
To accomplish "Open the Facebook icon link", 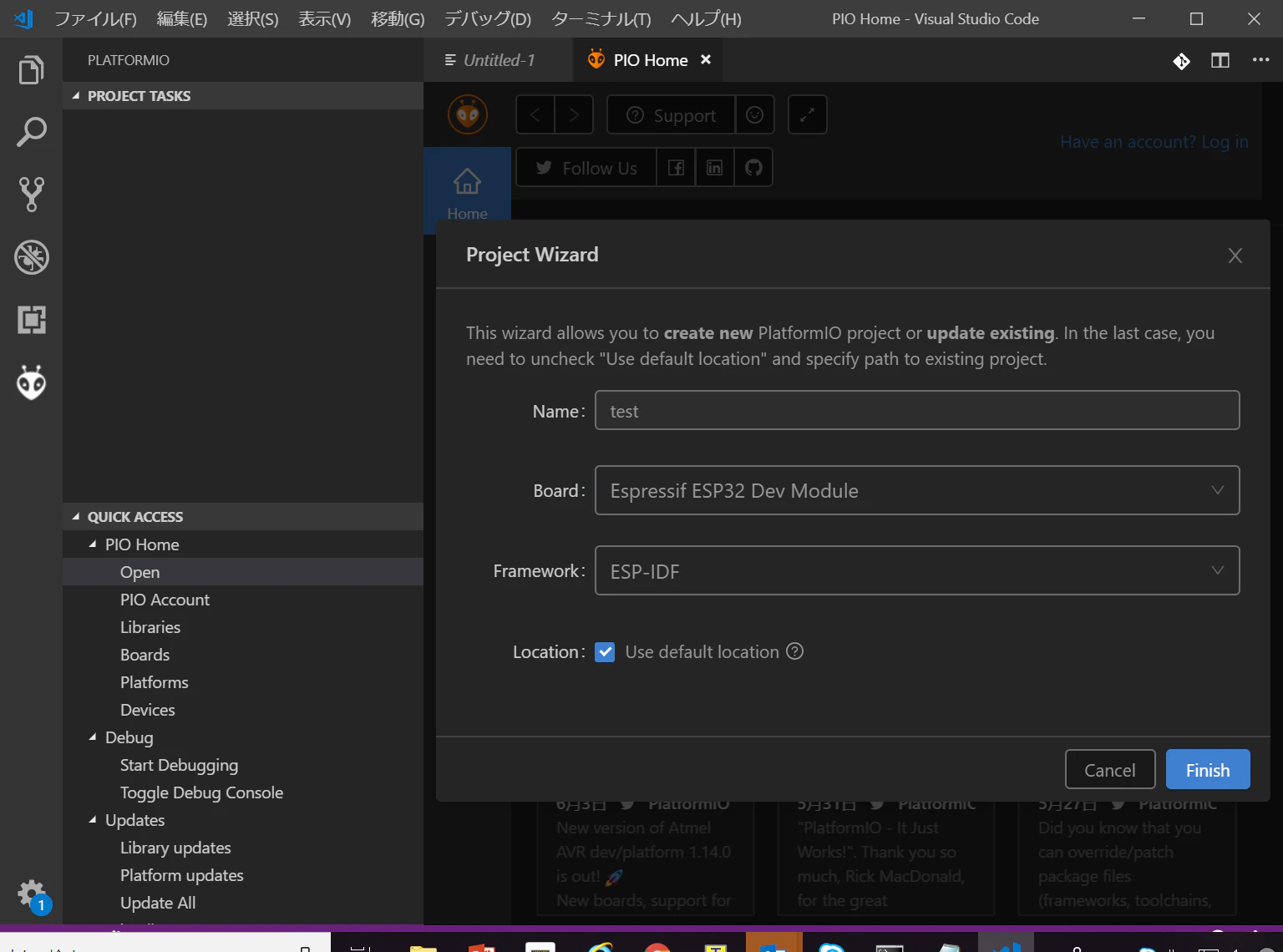I will 676,168.
